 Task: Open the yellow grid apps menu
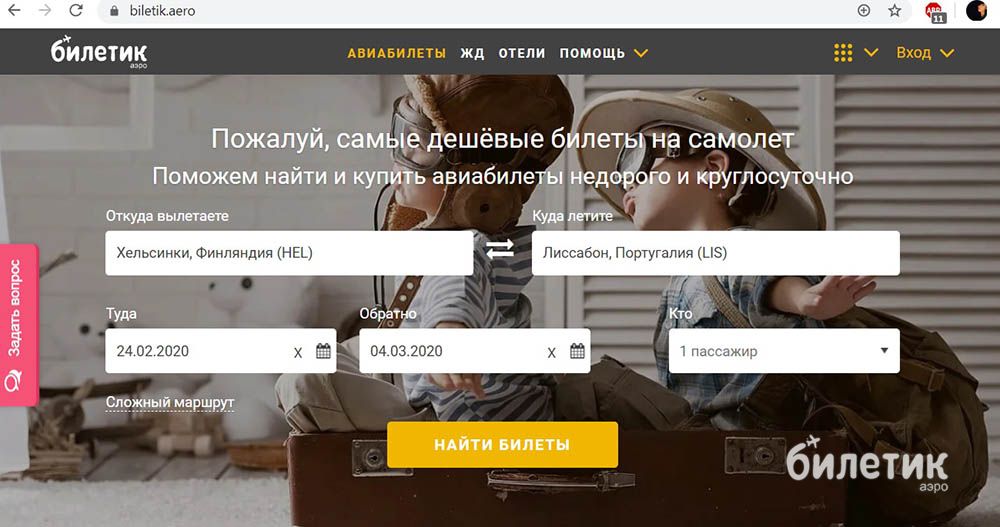(x=843, y=53)
